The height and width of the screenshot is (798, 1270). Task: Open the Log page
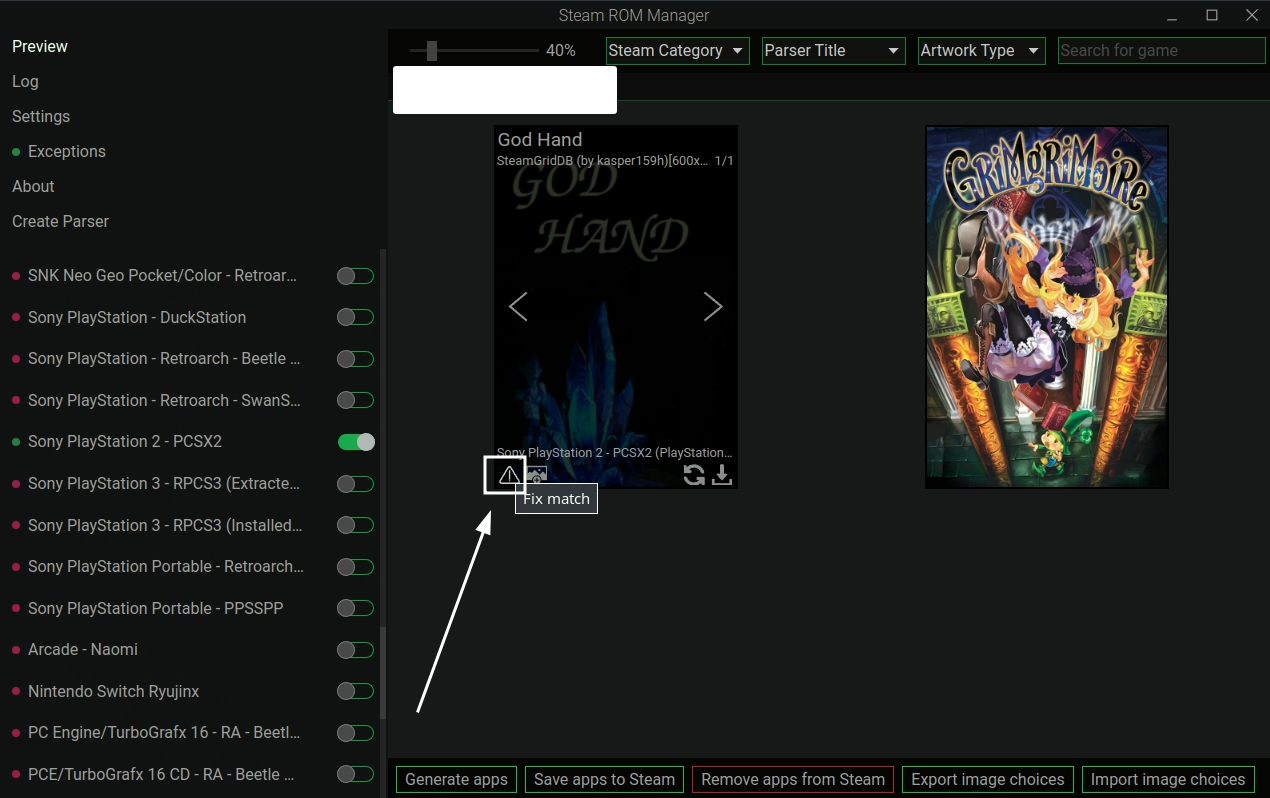[x=25, y=81]
